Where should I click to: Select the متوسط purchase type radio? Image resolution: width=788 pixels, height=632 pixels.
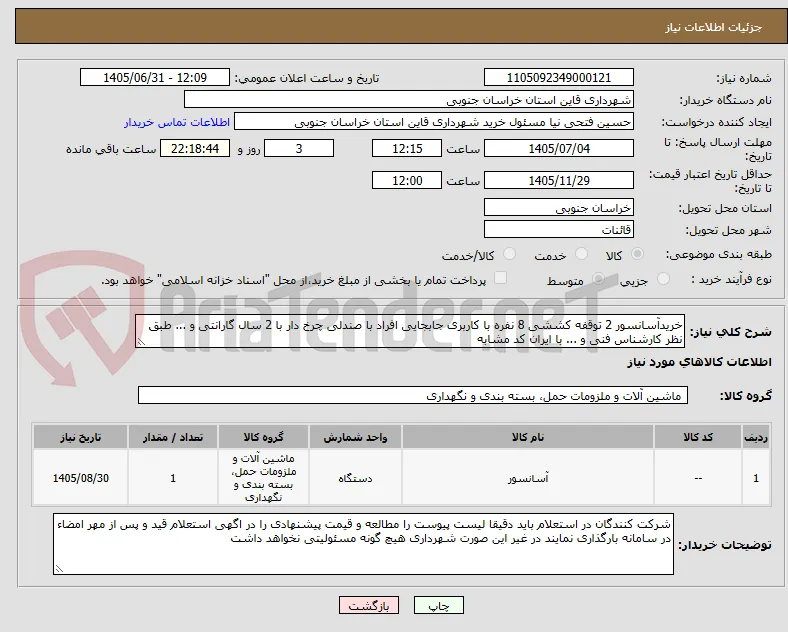coord(598,279)
